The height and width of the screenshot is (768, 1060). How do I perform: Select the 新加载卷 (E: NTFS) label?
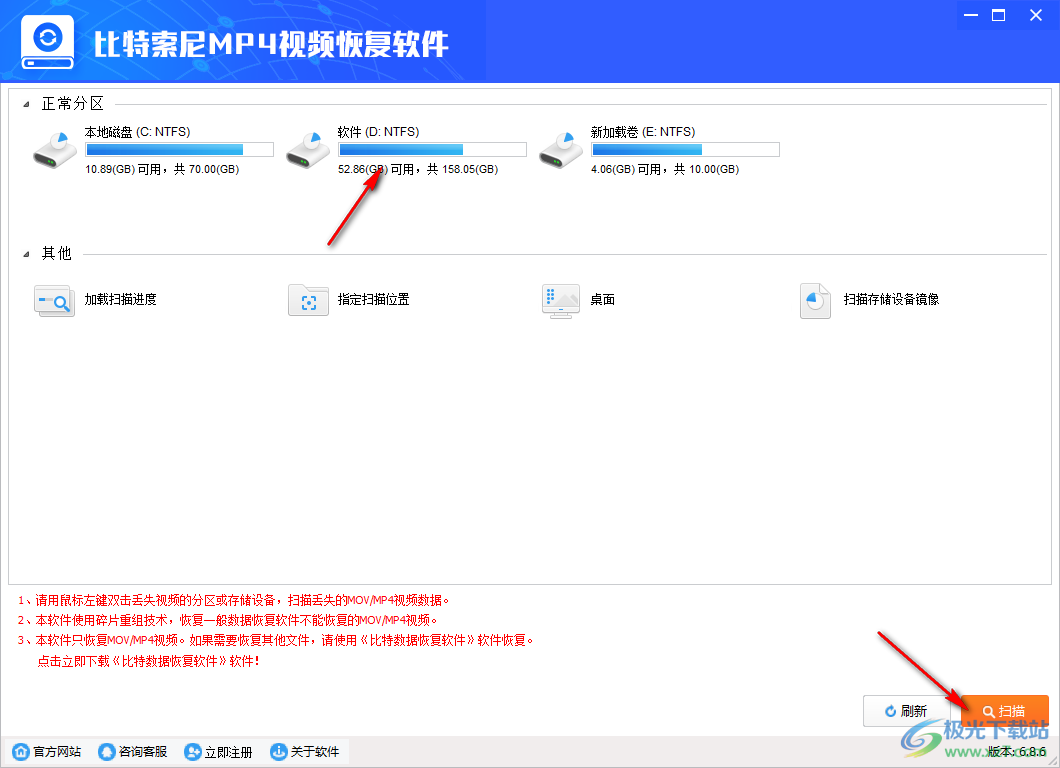[x=643, y=132]
